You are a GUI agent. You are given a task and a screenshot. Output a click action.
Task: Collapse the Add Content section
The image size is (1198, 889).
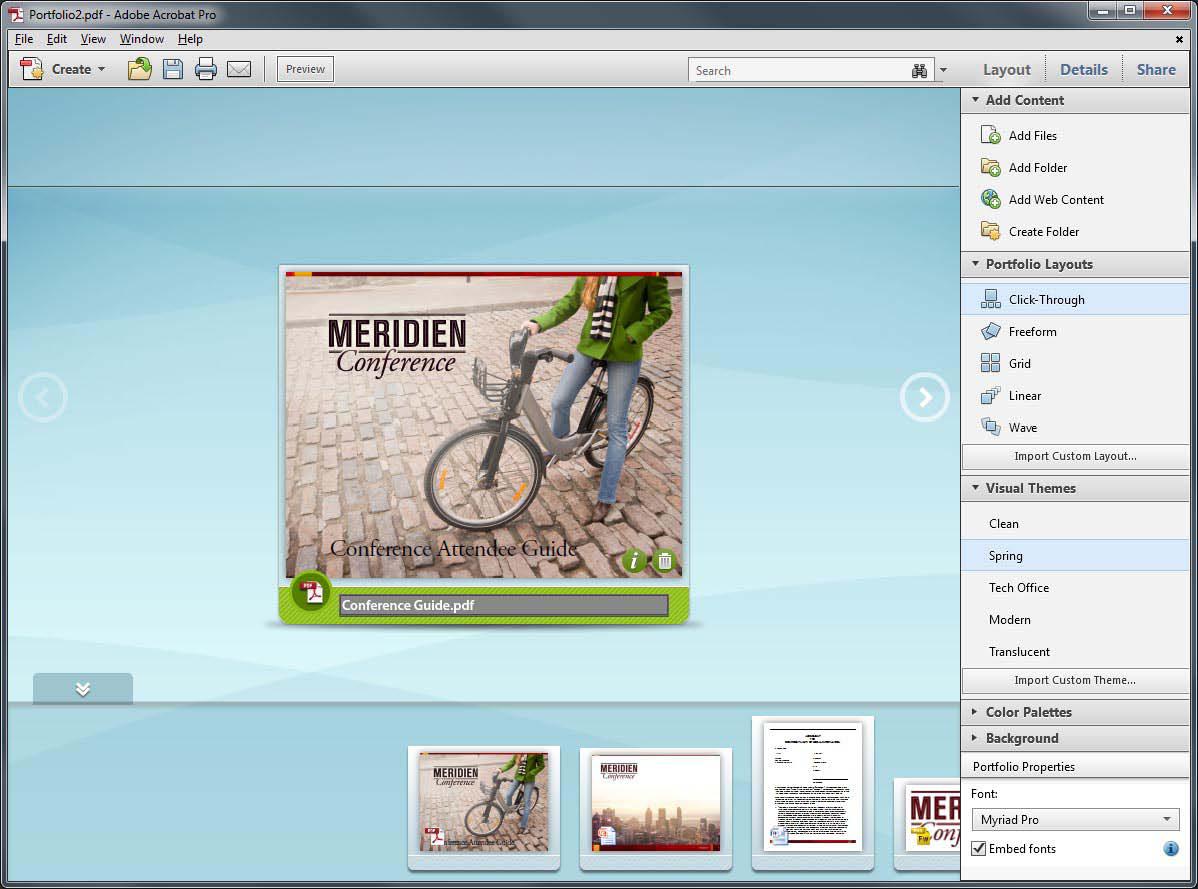pos(976,100)
